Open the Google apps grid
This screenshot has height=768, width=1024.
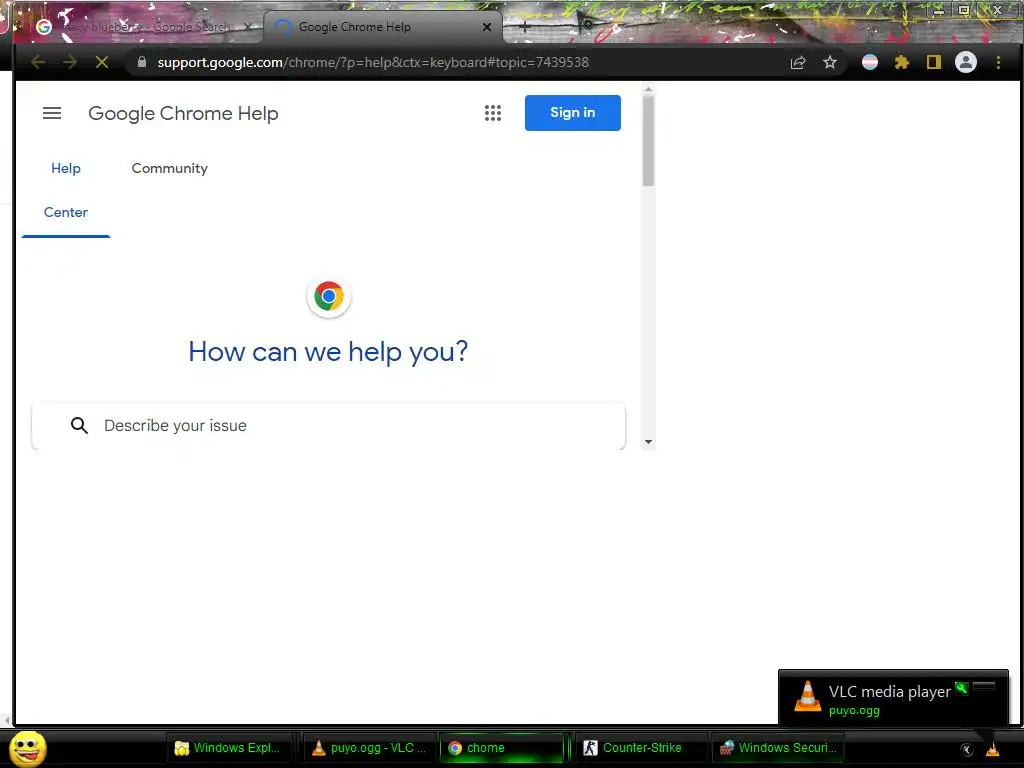click(493, 113)
